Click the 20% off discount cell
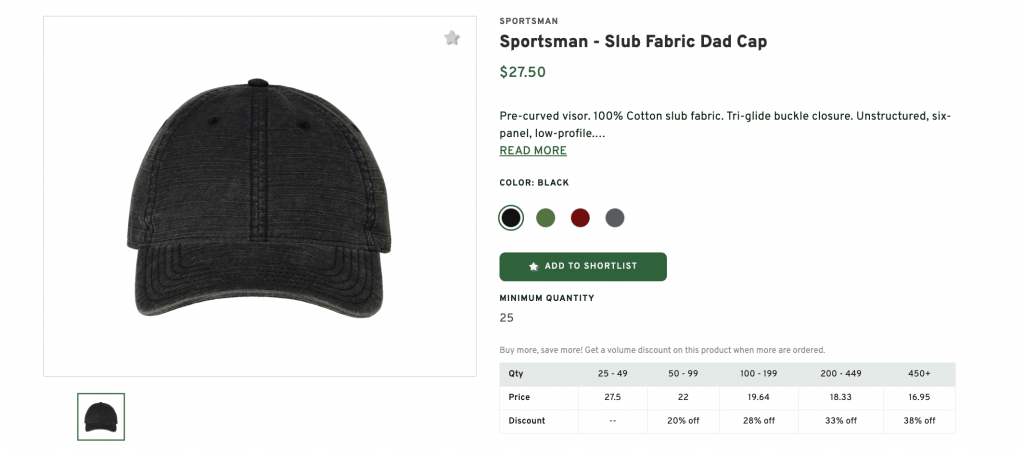Image resolution: width=1024 pixels, height=451 pixels. (x=684, y=421)
